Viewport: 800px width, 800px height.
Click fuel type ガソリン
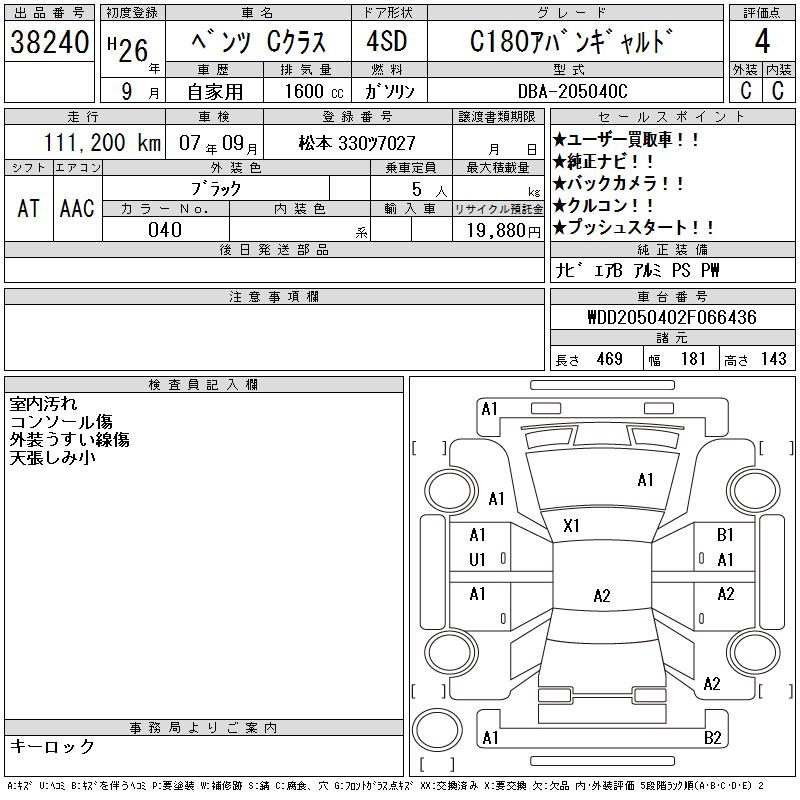pyautogui.click(x=389, y=91)
